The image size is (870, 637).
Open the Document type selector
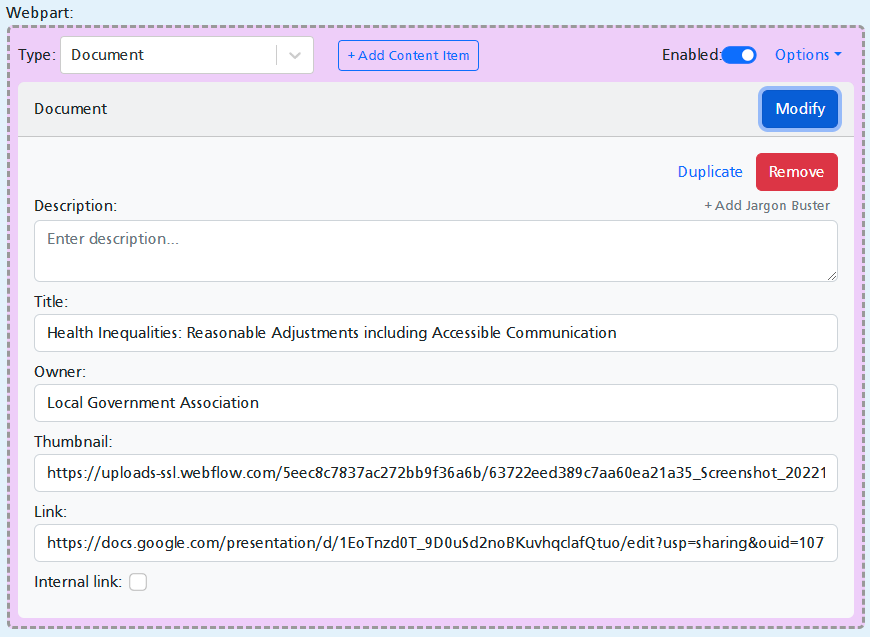170,55
